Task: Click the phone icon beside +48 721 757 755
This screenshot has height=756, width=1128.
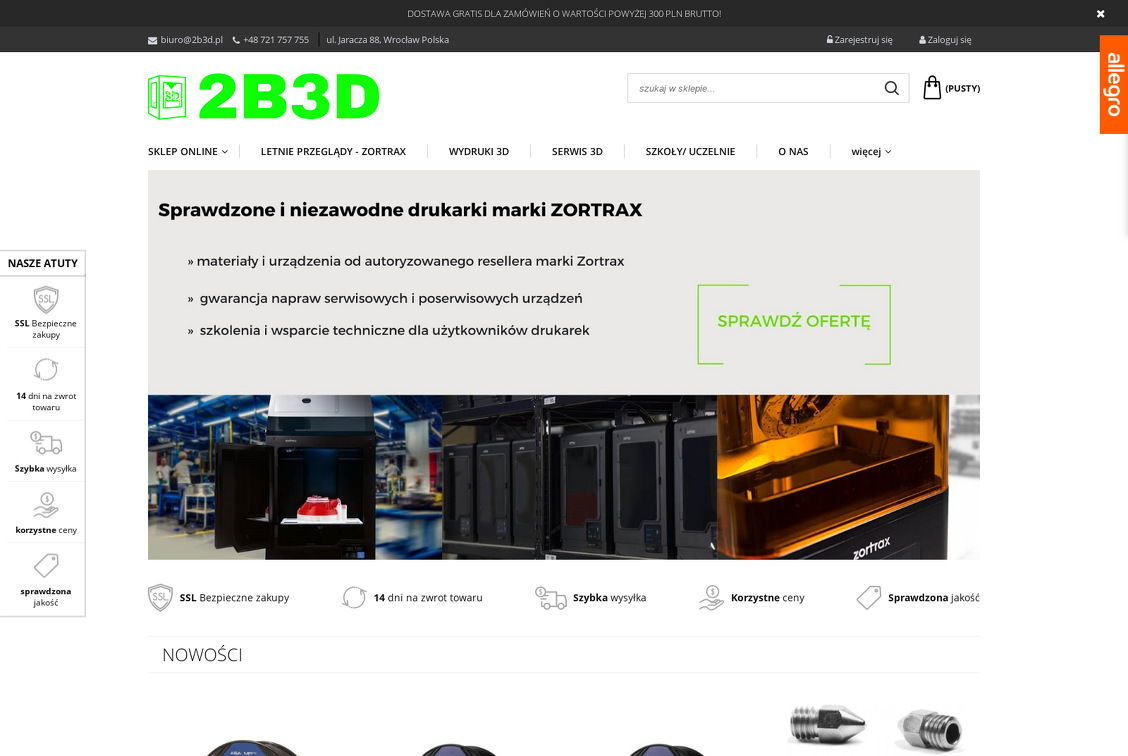Action: 236,40
